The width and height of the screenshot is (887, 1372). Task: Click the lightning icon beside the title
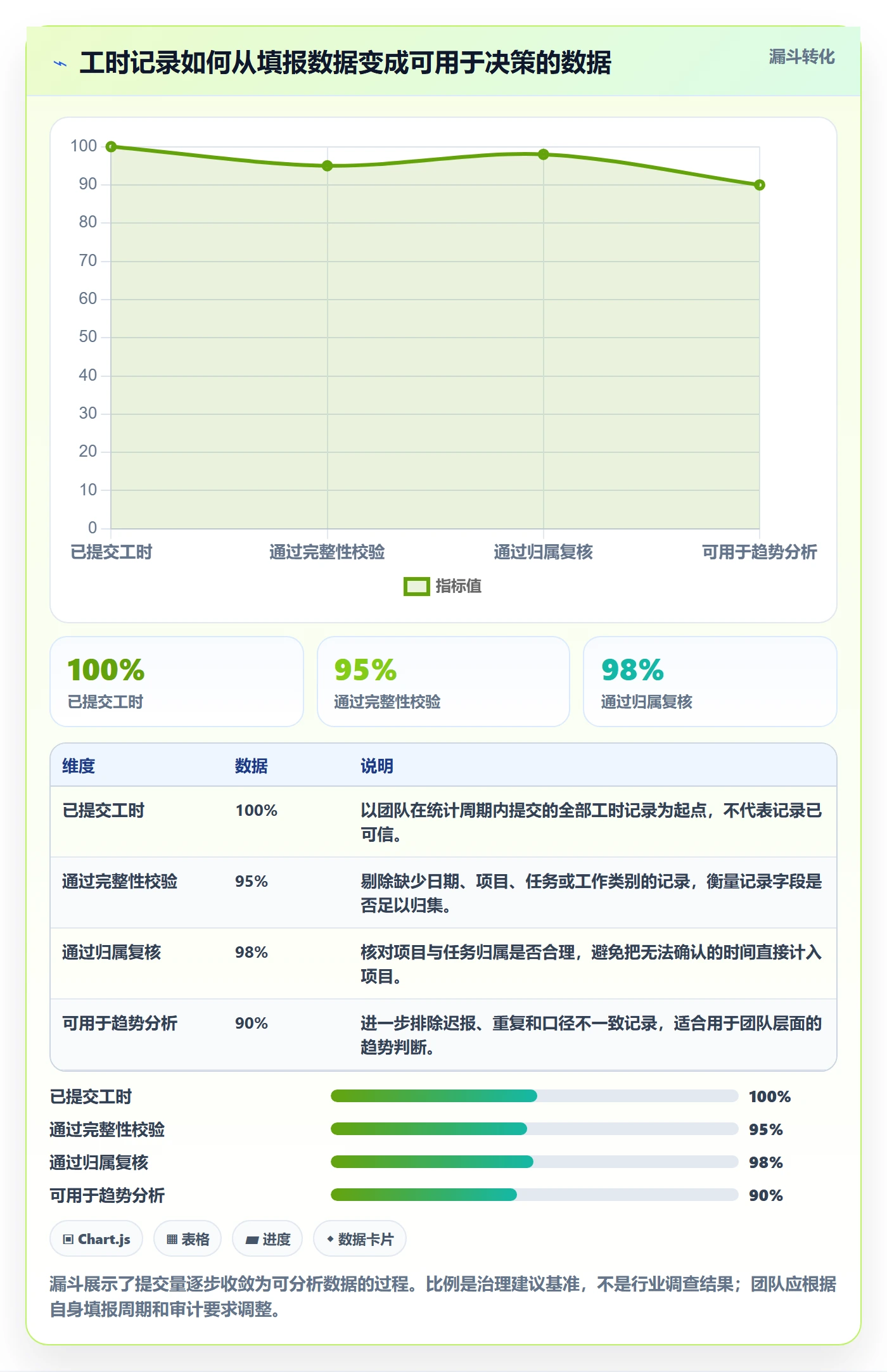(60, 63)
